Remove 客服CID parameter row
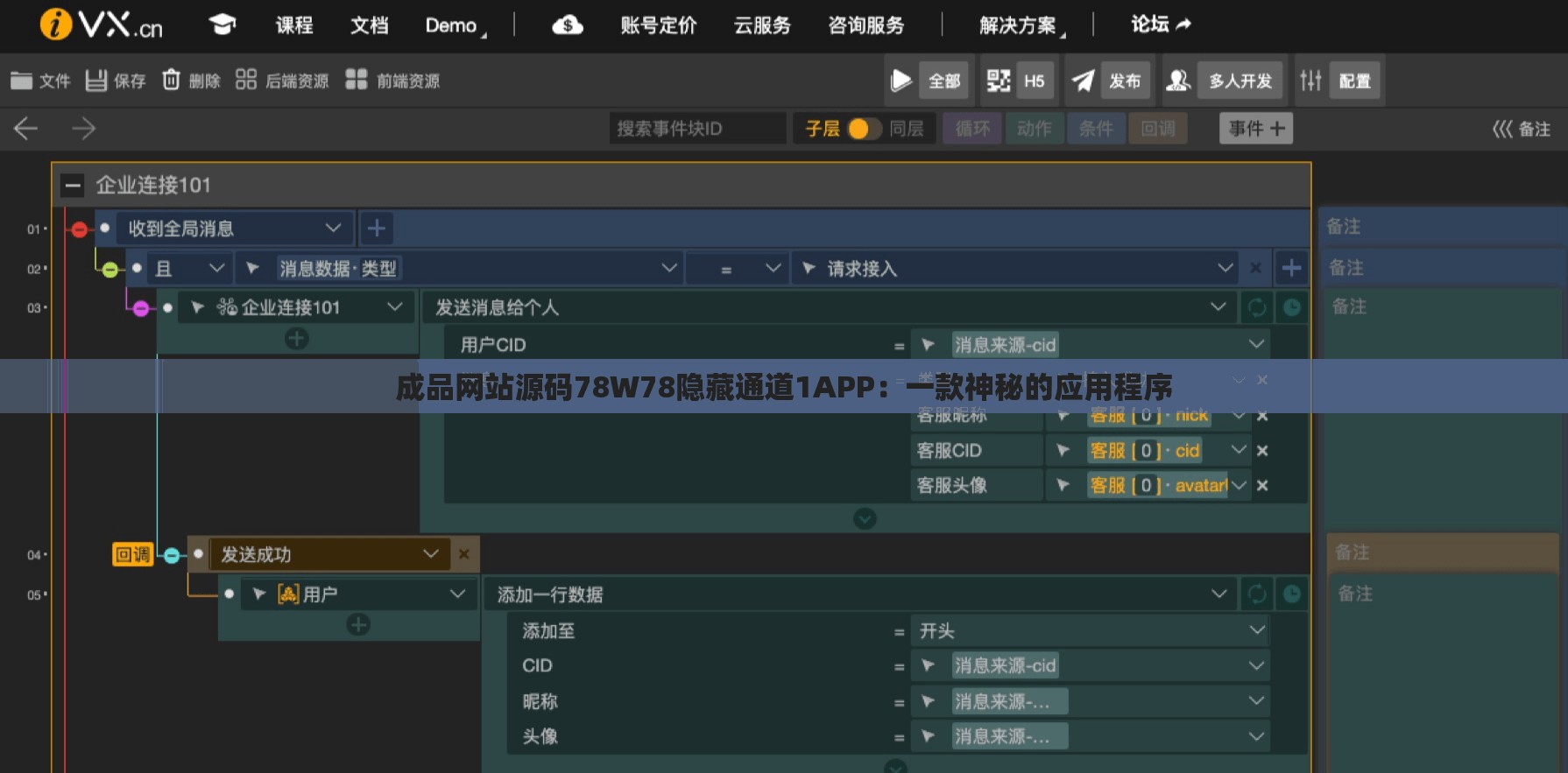This screenshot has height=773, width=1568. point(1262,451)
